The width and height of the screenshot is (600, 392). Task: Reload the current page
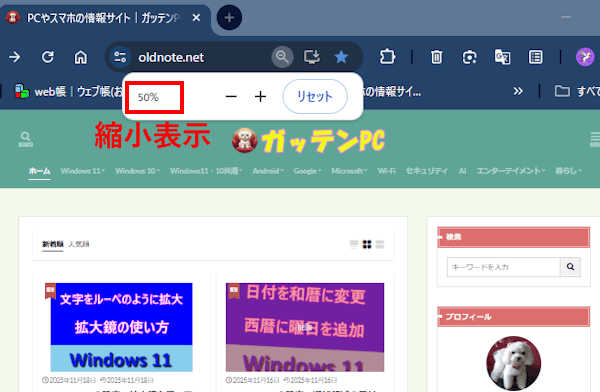pyautogui.click(x=47, y=57)
